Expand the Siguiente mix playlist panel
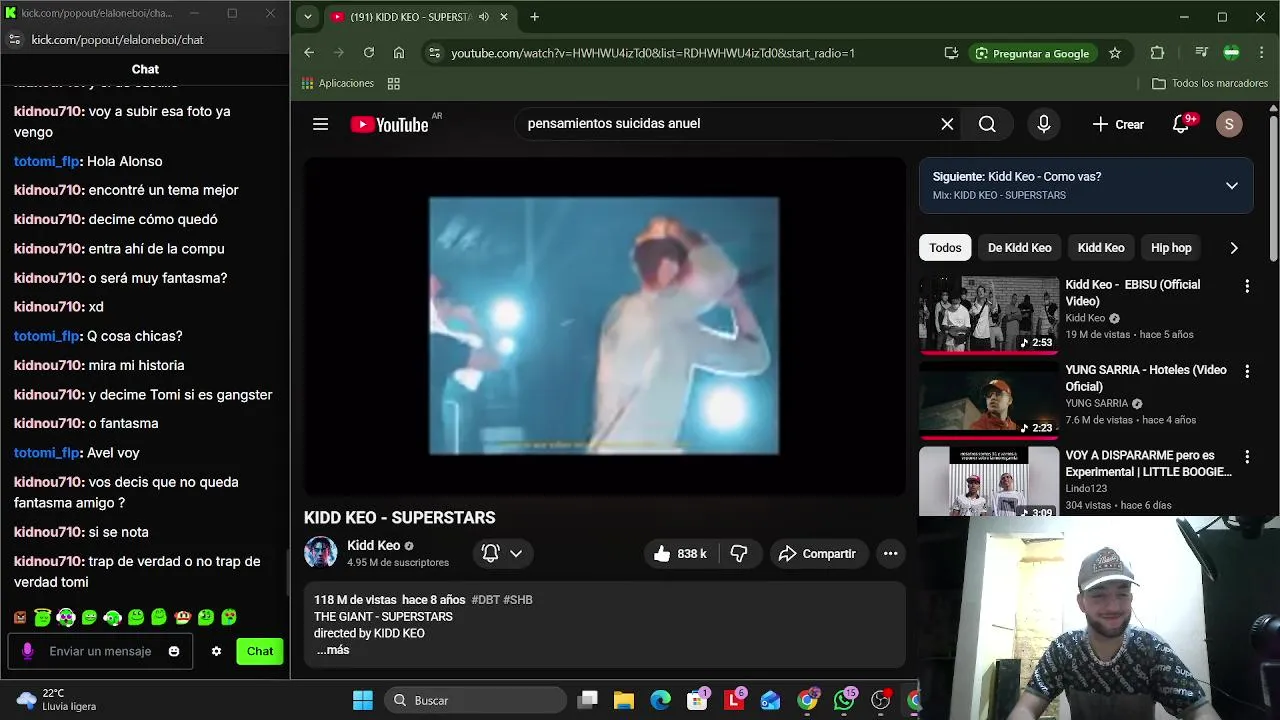This screenshot has width=1280, height=720. click(x=1232, y=186)
